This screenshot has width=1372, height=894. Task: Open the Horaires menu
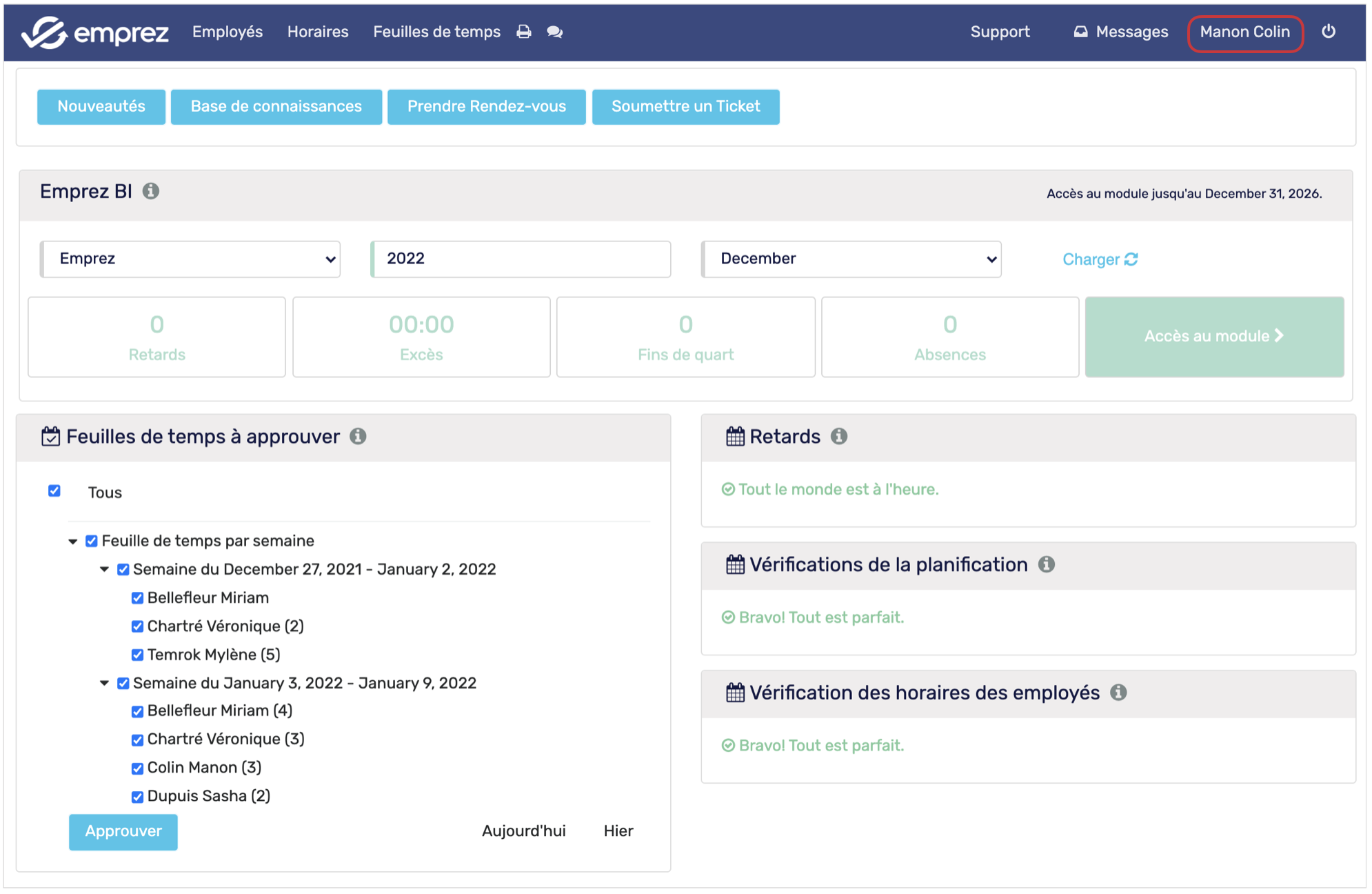(318, 32)
